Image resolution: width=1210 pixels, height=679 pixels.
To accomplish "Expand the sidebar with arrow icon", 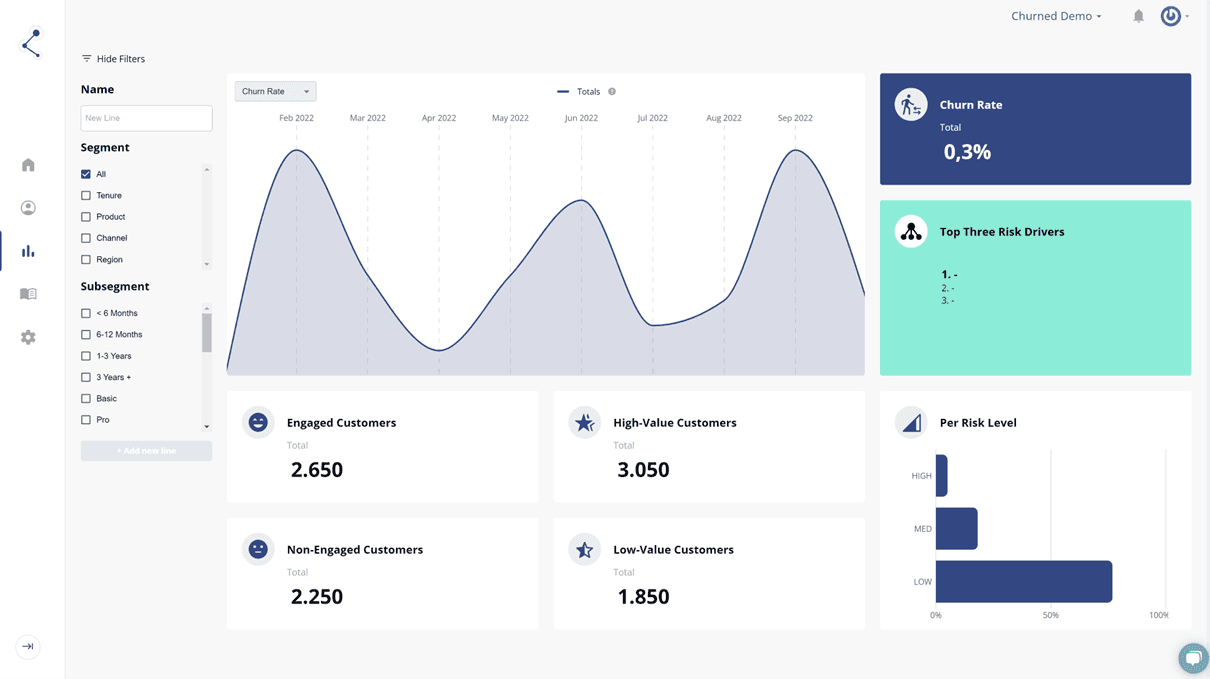I will tap(28, 647).
